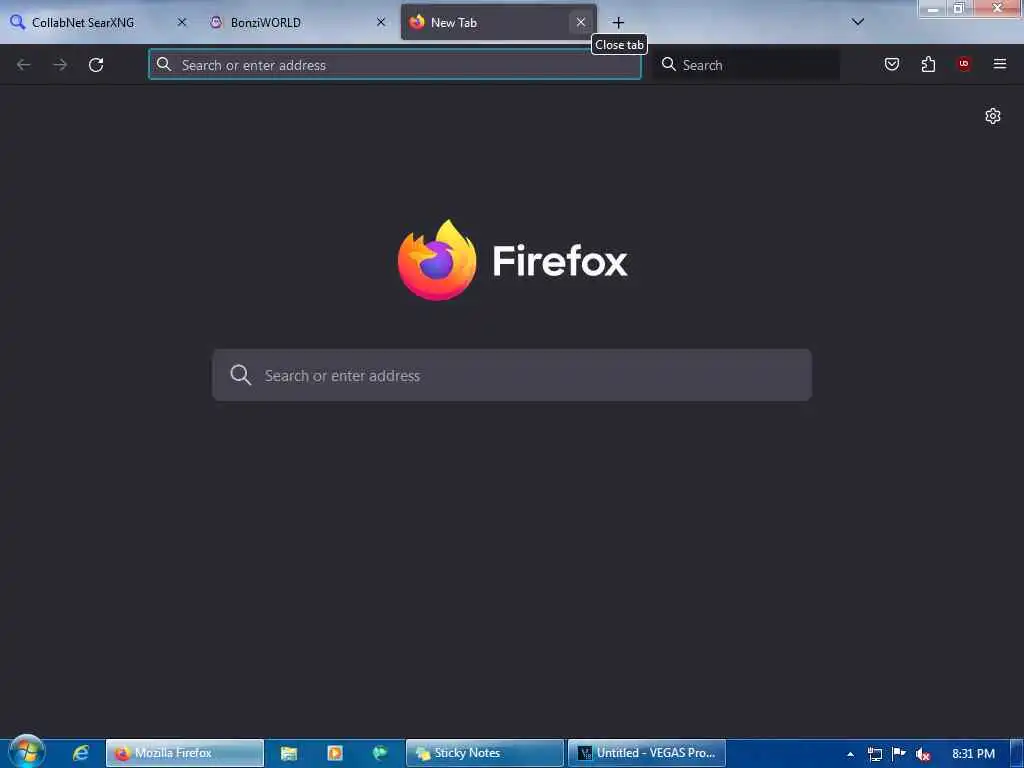
Task: Restore down the Firefox window
Action: [x=959, y=8]
